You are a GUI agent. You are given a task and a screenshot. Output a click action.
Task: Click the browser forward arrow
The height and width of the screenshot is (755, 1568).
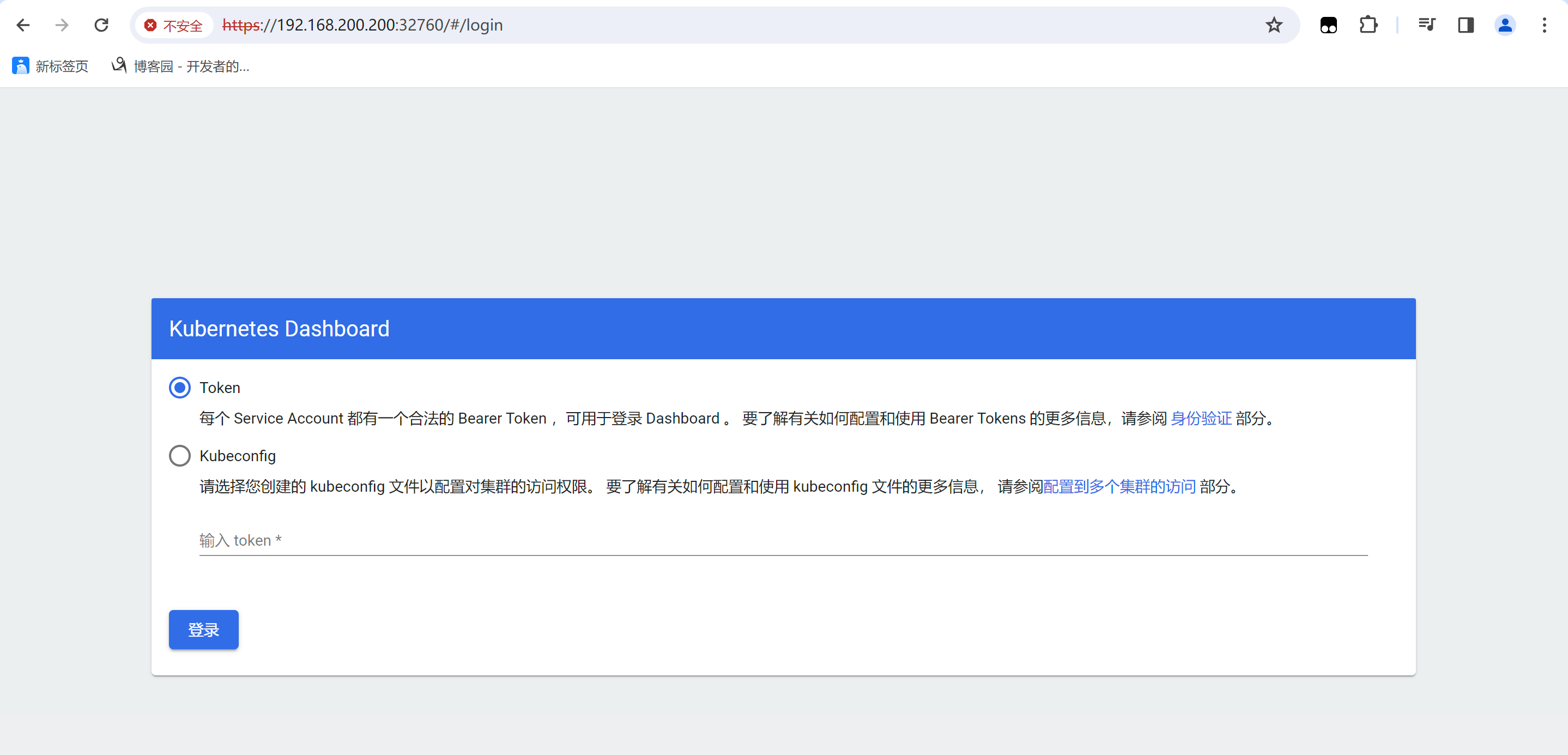point(62,25)
